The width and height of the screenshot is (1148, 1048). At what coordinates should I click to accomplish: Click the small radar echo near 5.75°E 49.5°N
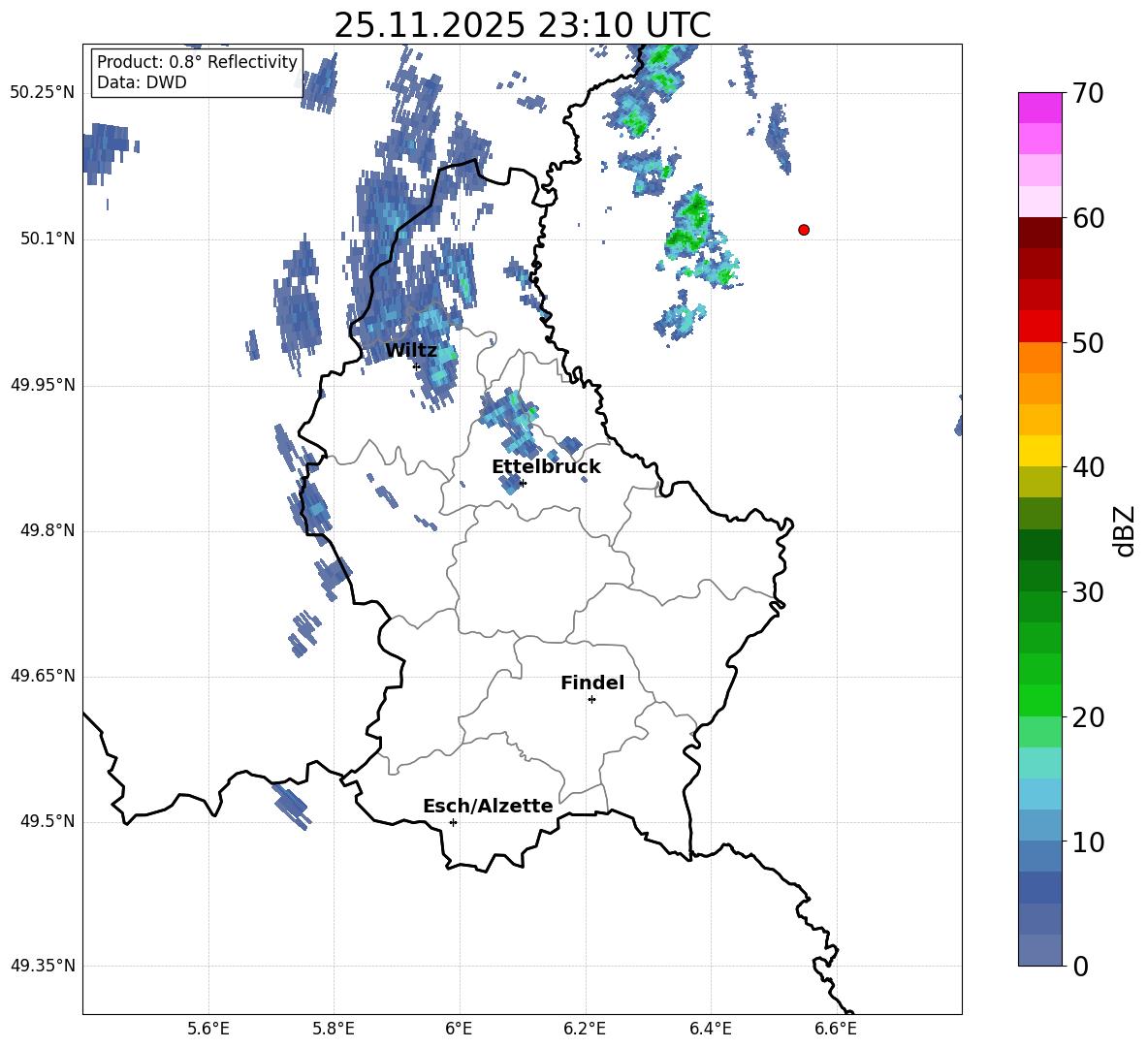pos(292,806)
